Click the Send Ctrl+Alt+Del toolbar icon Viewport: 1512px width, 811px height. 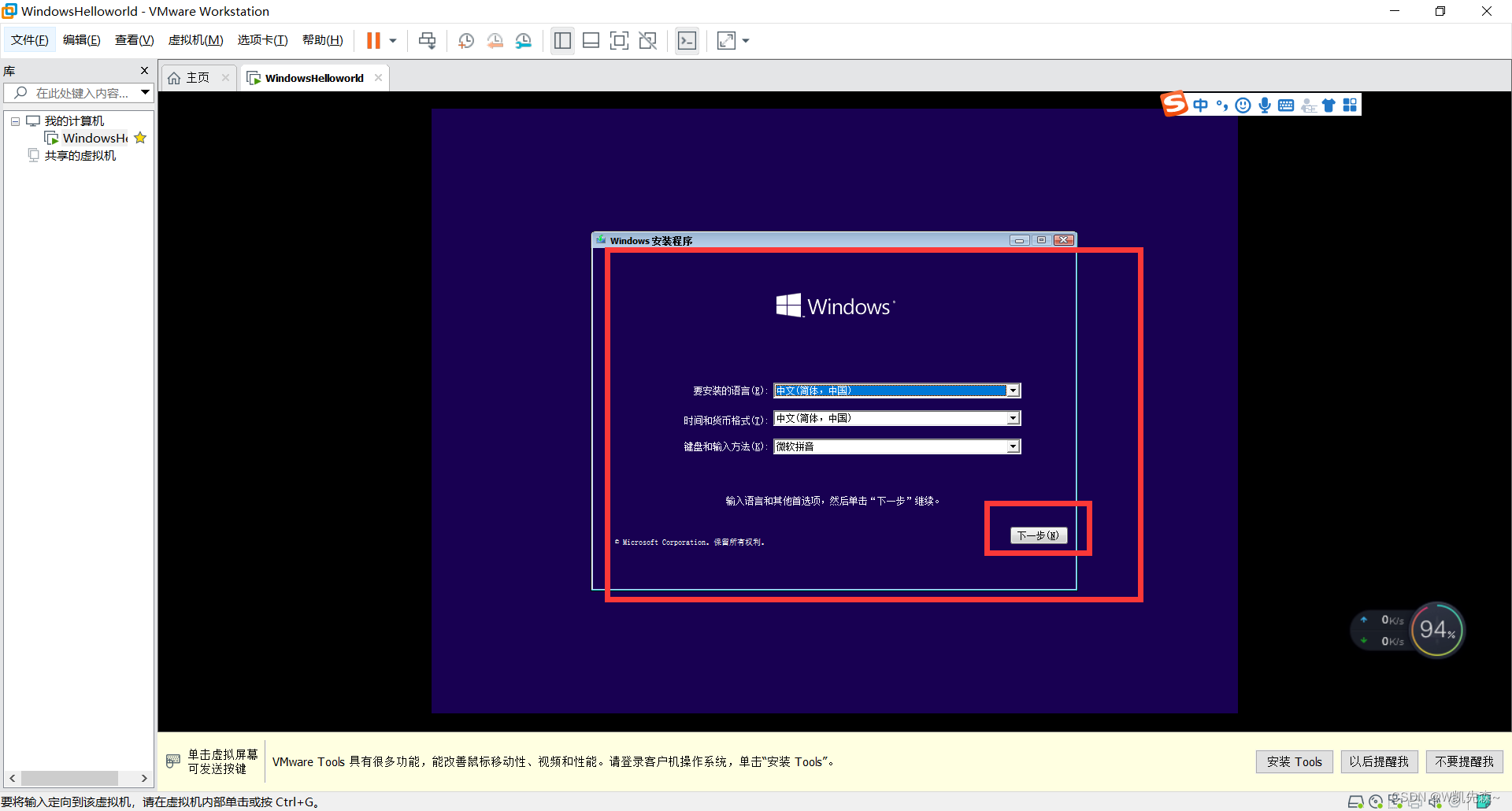(428, 40)
